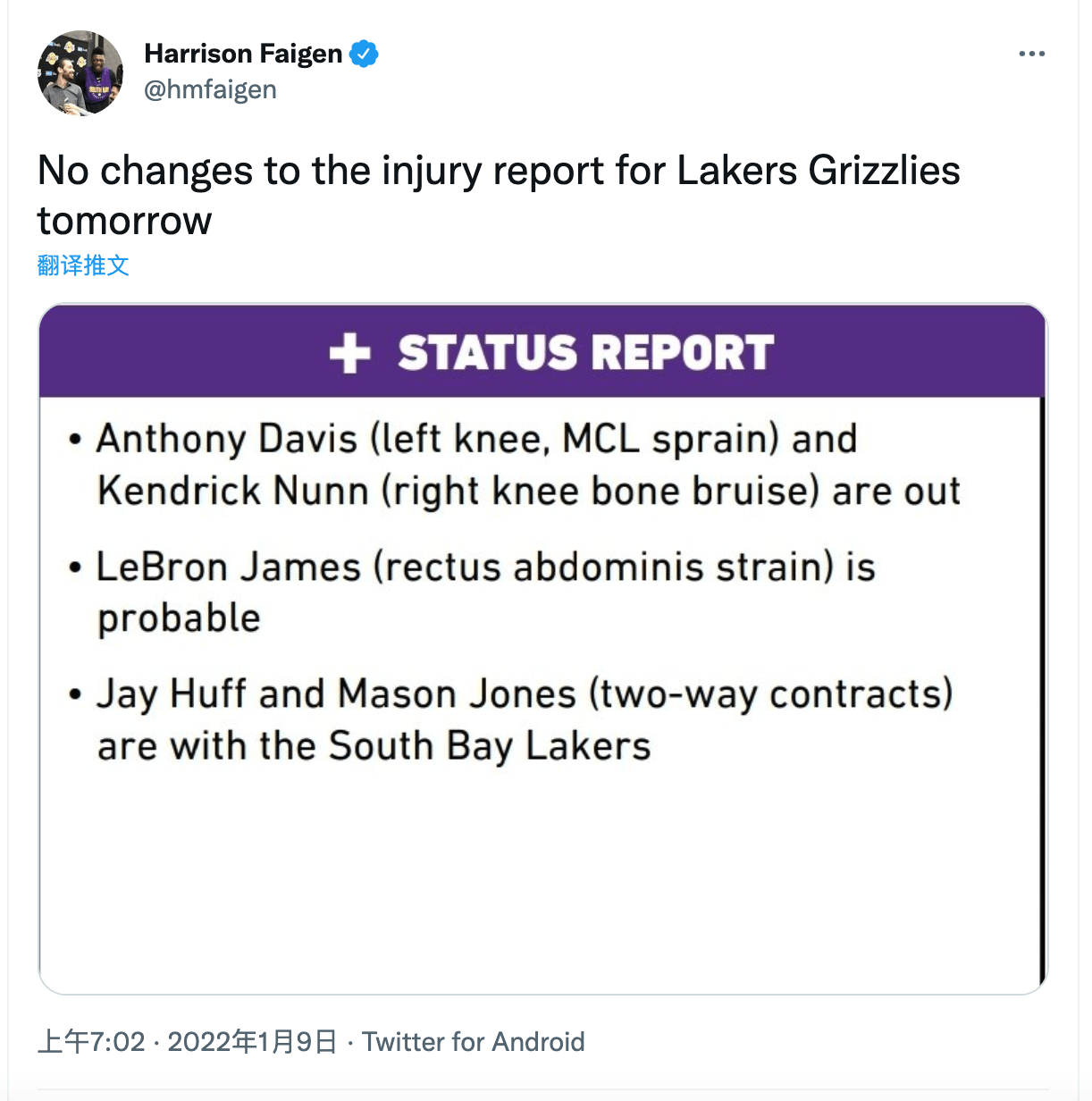Click the Kendrick Nunn injury line
Viewport: 1092px width, 1101px height.
click(x=529, y=492)
